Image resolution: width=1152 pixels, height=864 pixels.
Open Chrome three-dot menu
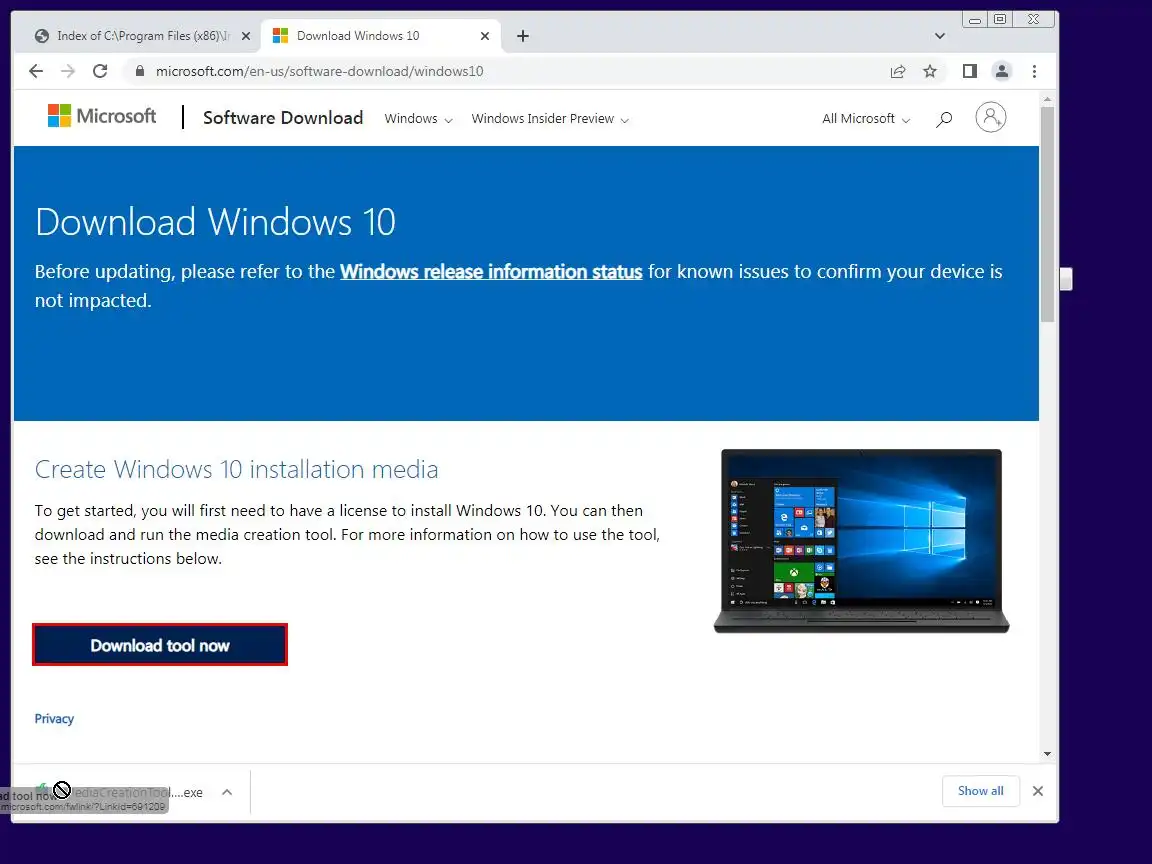[x=1034, y=71]
